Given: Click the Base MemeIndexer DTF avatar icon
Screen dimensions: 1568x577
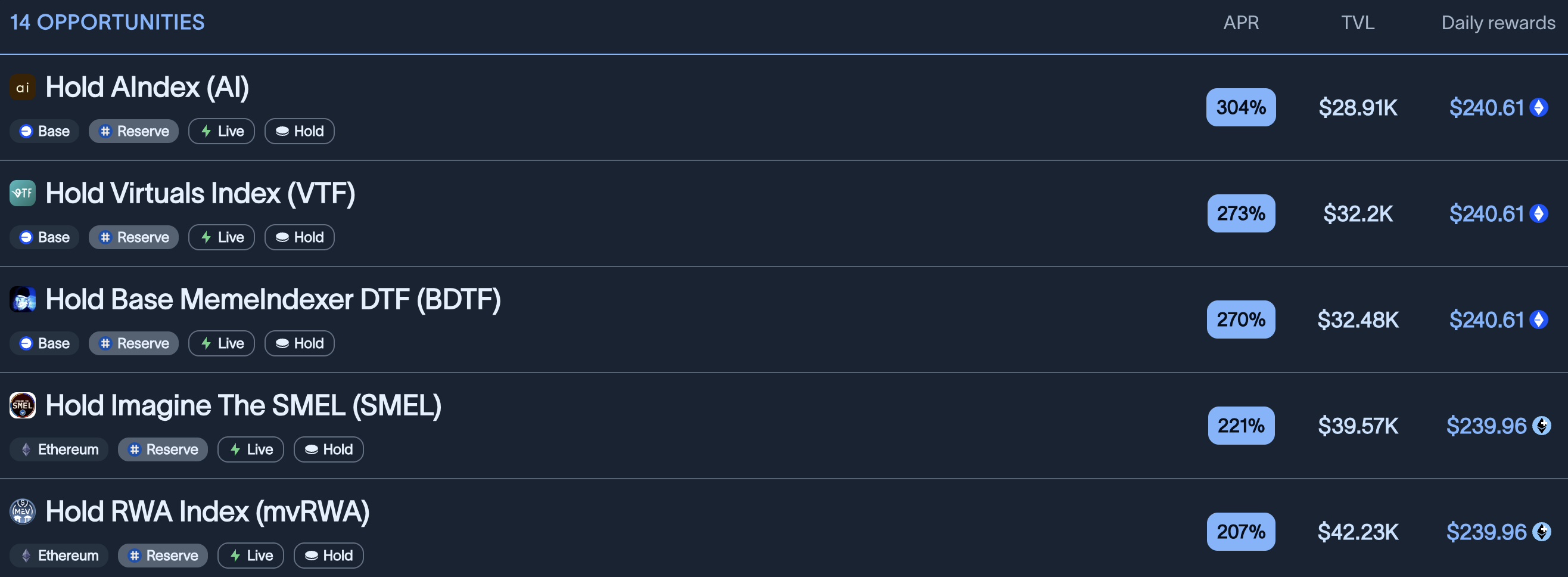Looking at the screenshot, I should tap(23, 299).
